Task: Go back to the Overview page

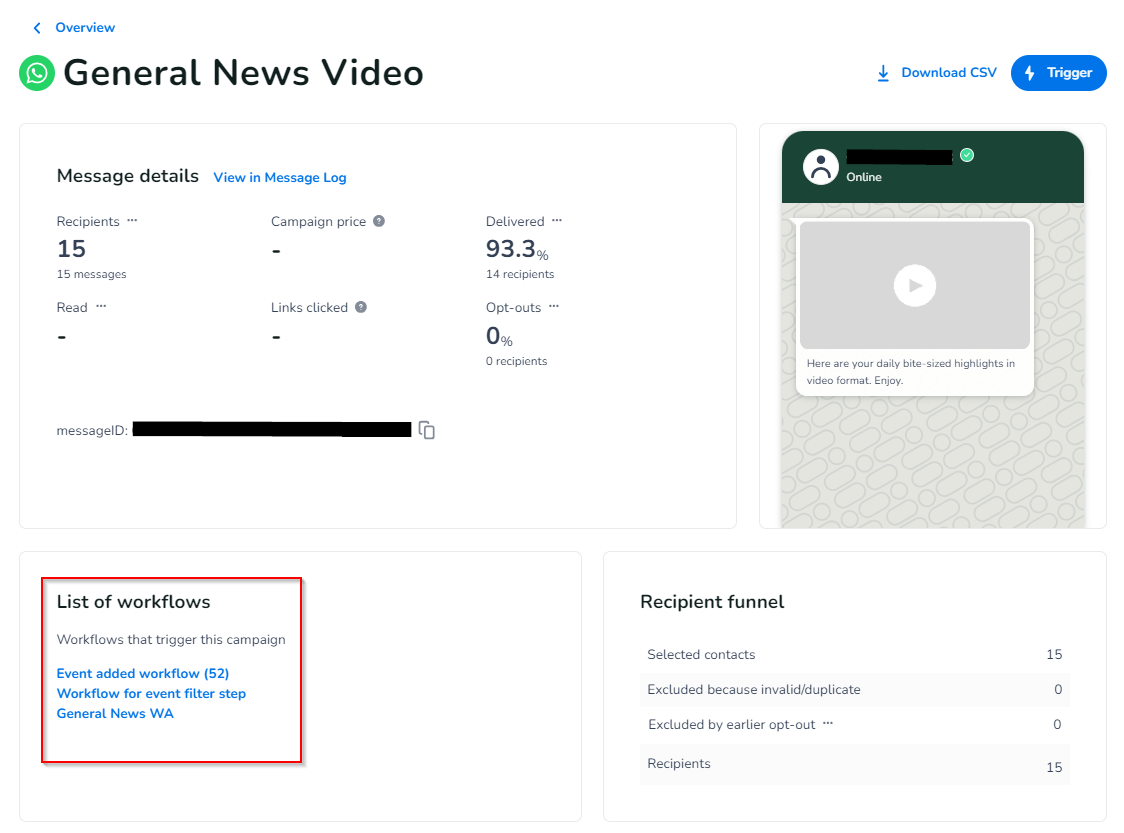Action: coord(85,28)
